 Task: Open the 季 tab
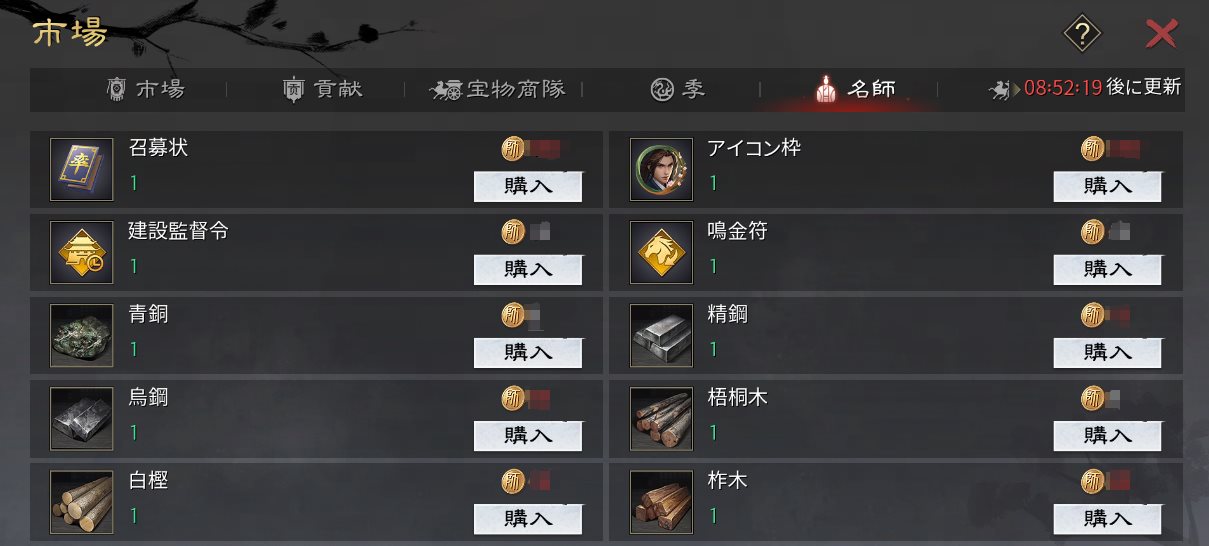[x=678, y=89]
